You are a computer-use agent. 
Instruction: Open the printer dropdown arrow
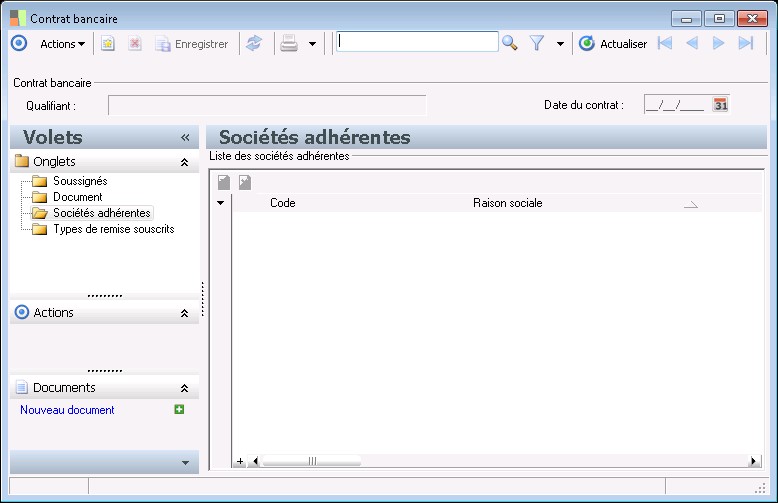[312, 44]
